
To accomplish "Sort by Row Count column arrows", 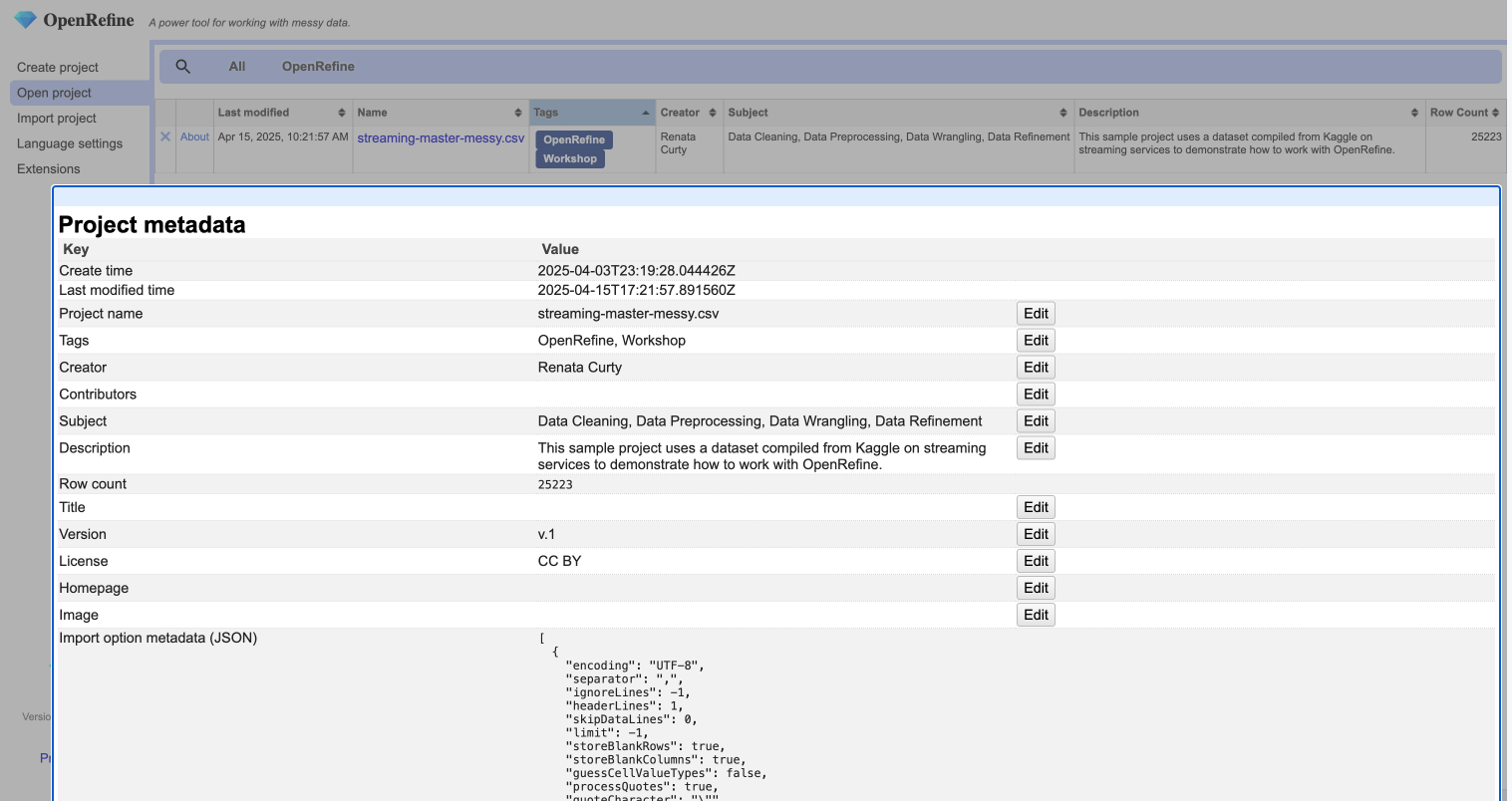I will tap(1495, 113).
